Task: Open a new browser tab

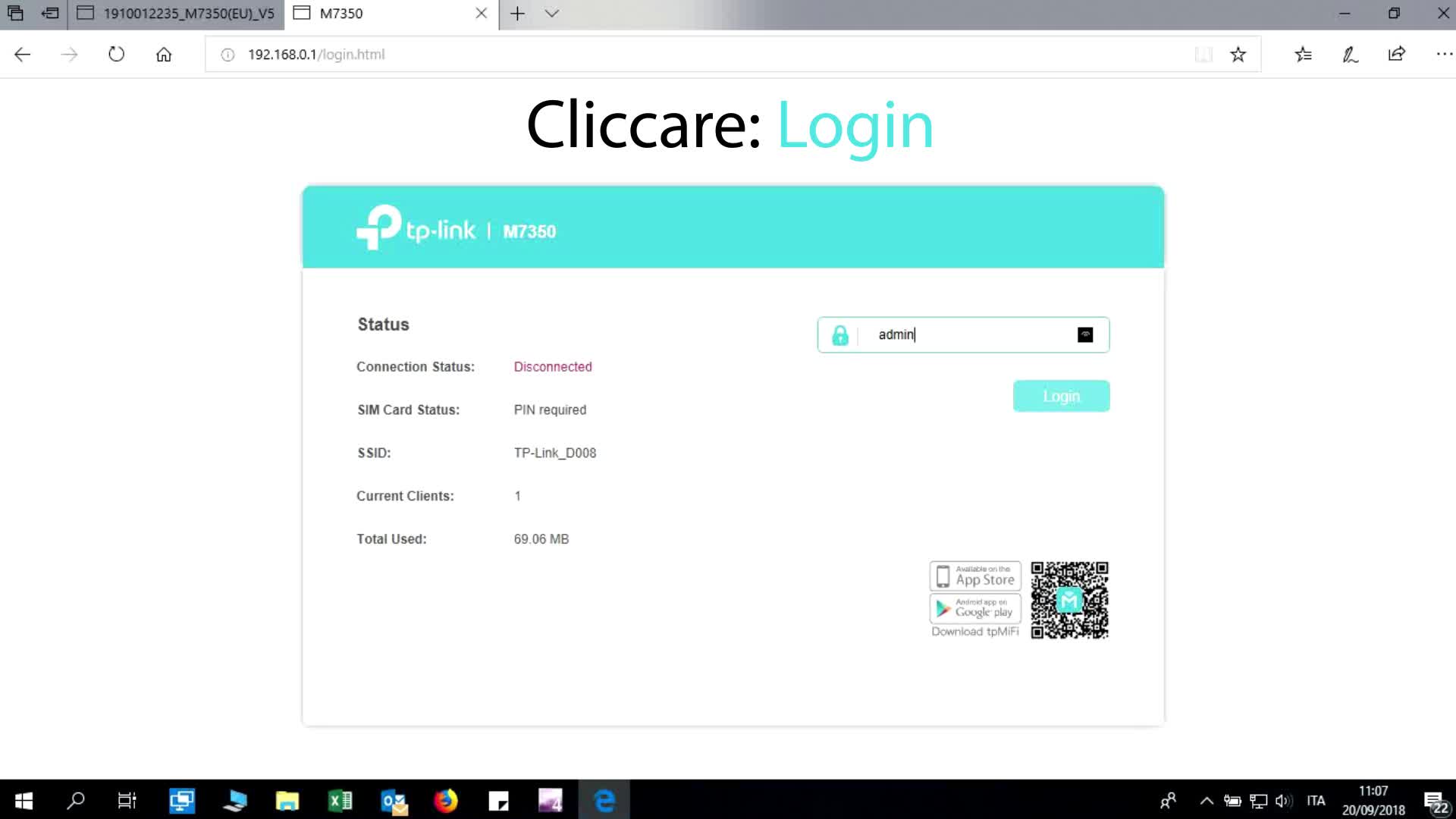Action: point(517,14)
